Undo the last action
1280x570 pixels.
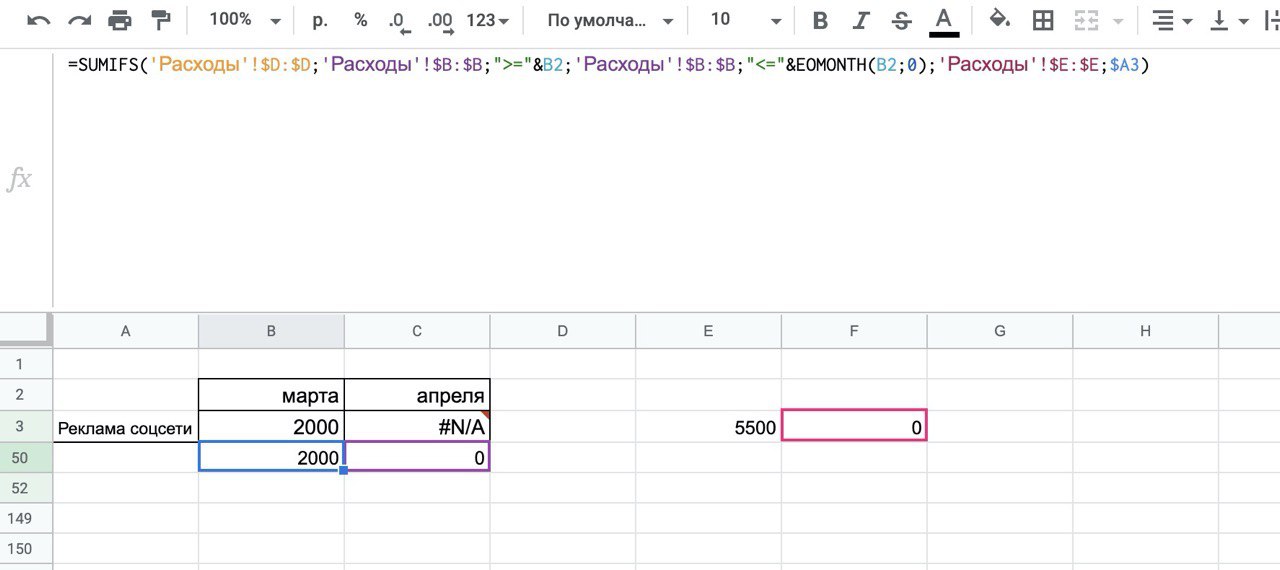(39, 20)
